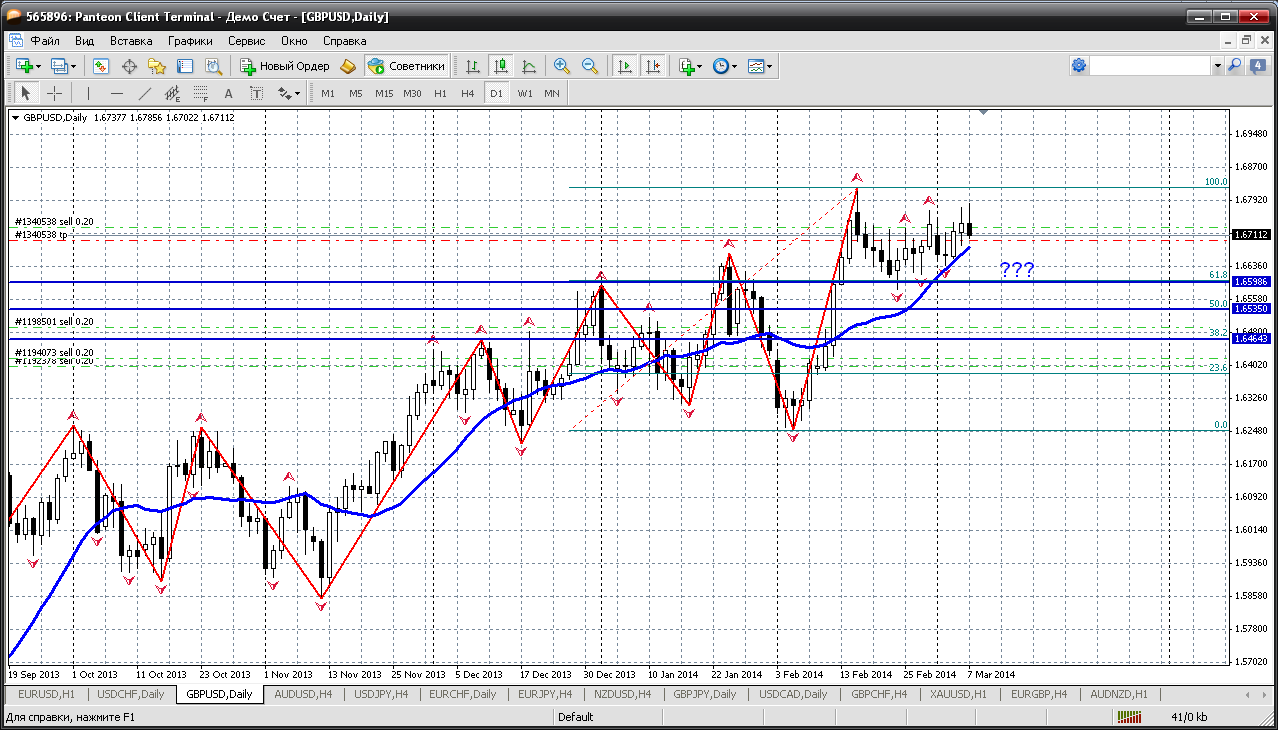Click into the toolbar search field
Image resolution: width=1278 pixels, height=730 pixels.
[1150, 66]
